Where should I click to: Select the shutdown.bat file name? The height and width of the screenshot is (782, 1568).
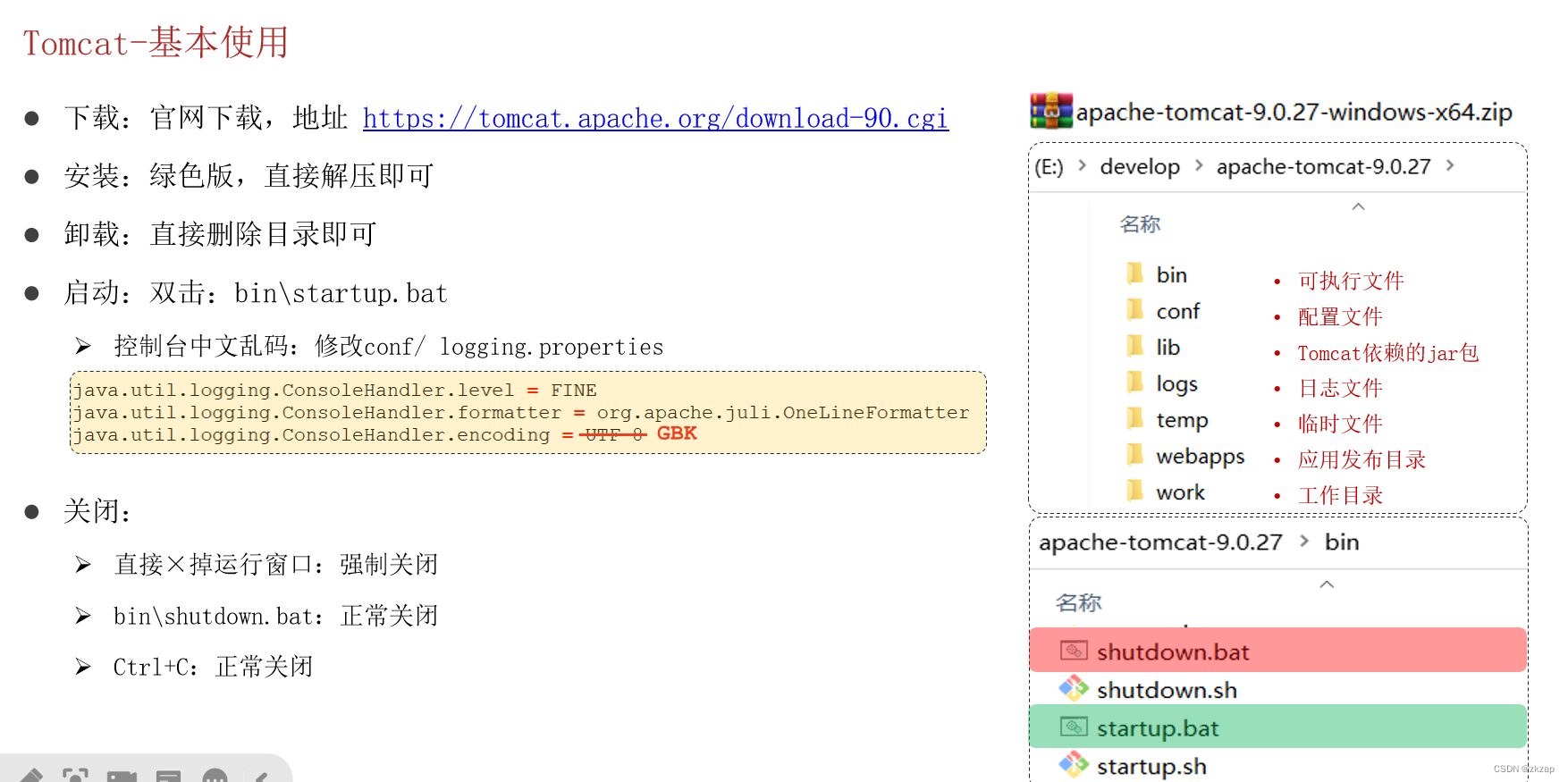(x=1173, y=652)
